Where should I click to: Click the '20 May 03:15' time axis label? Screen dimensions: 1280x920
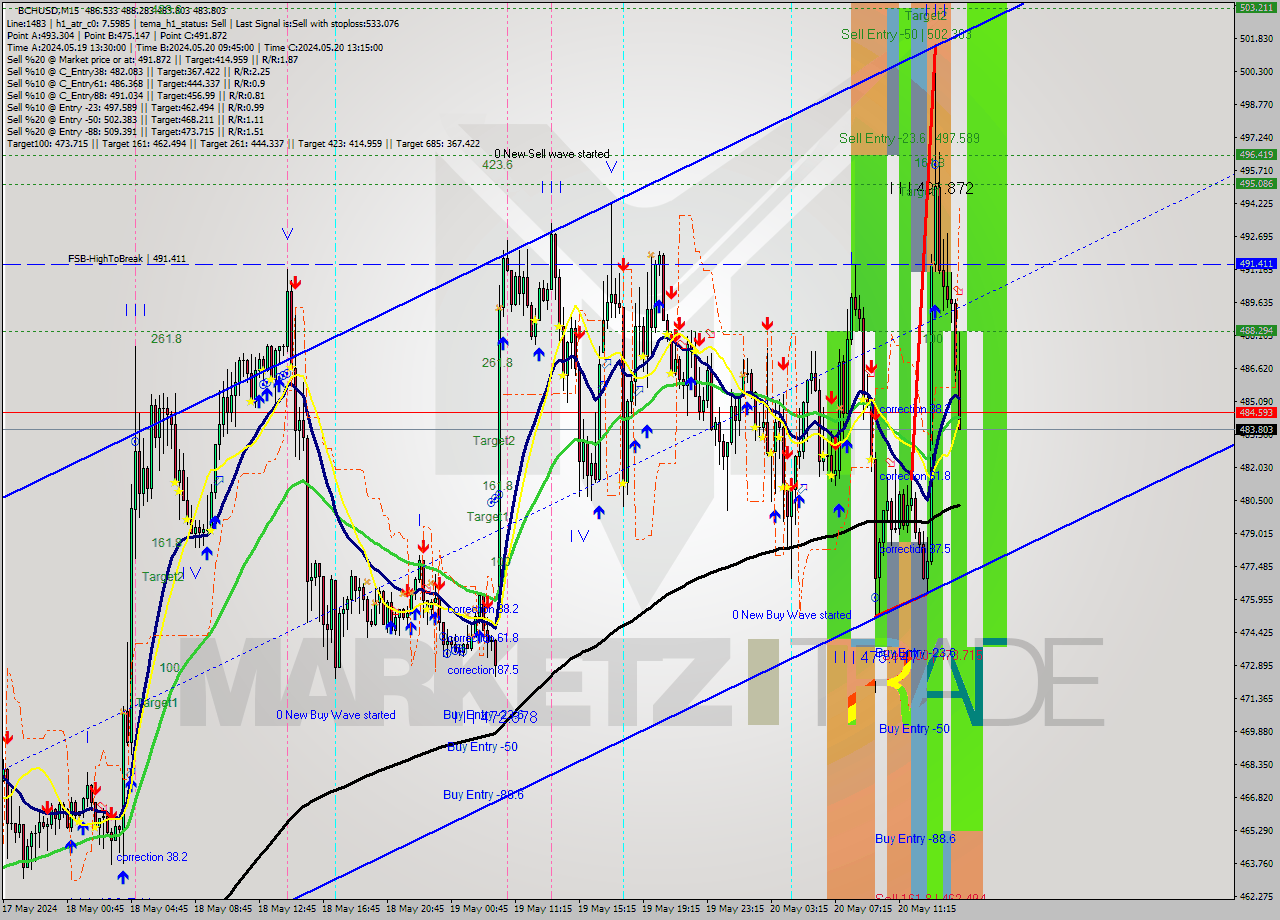800,910
